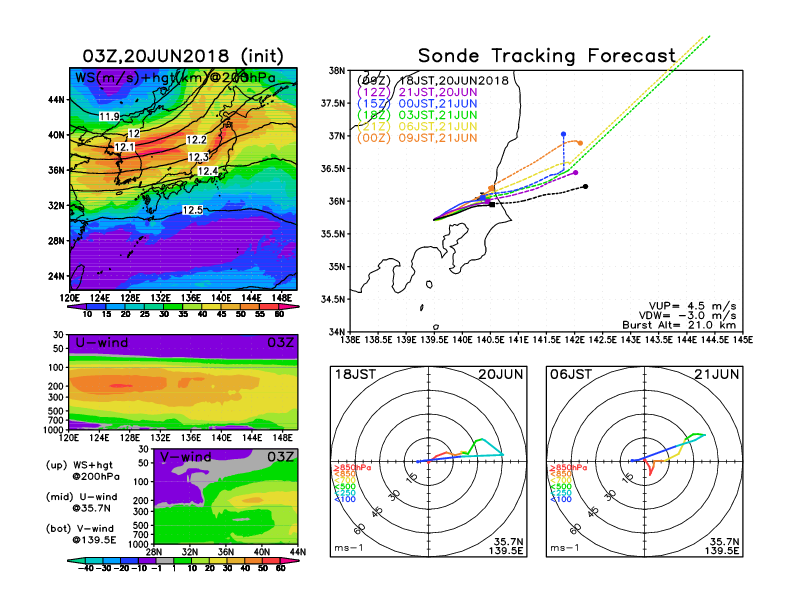792x612 pixels.
Task: Click the red swatch between 55 and 60
Action: click(269, 306)
